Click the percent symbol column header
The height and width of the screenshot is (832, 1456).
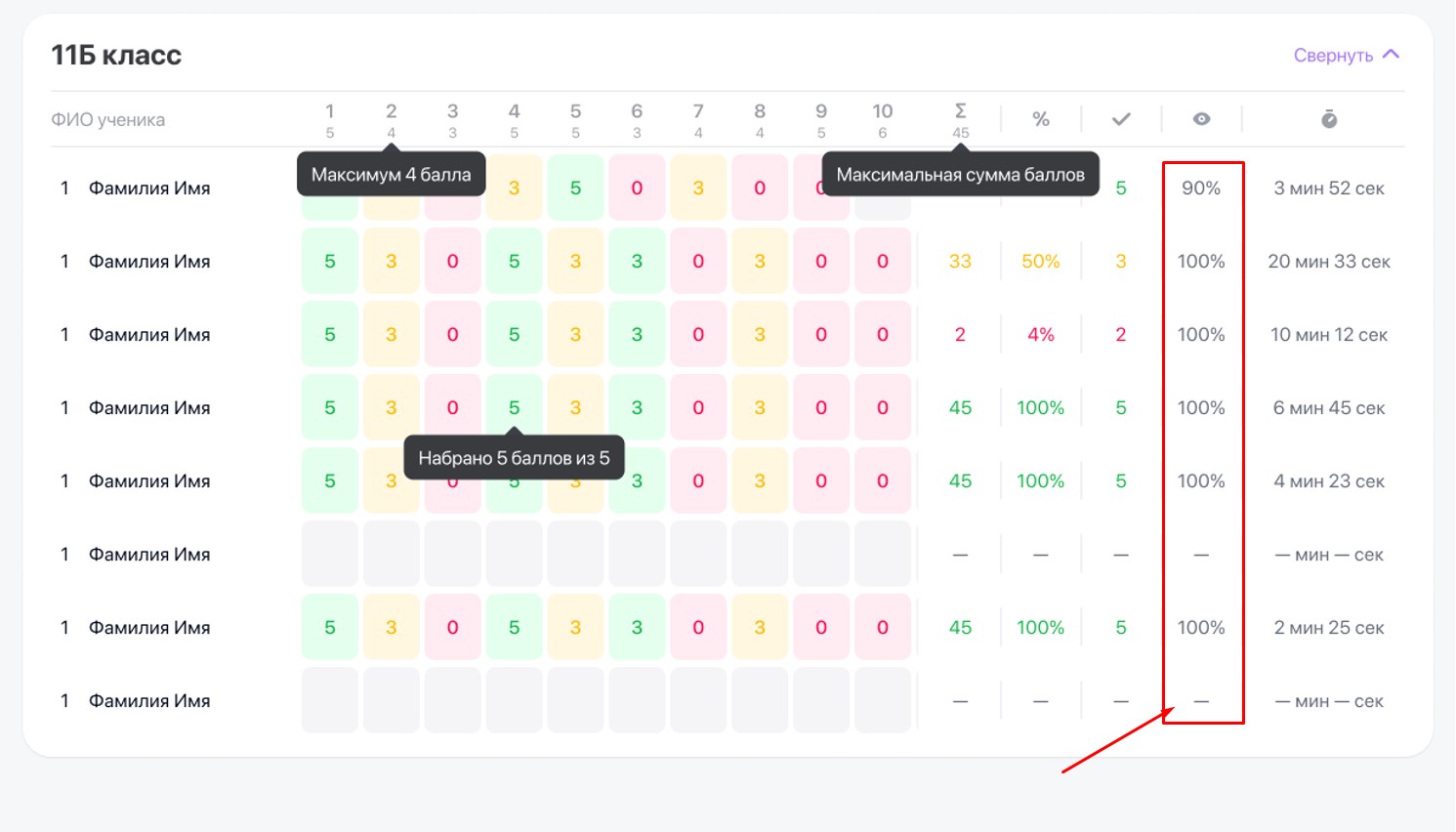(x=1041, y=119)
